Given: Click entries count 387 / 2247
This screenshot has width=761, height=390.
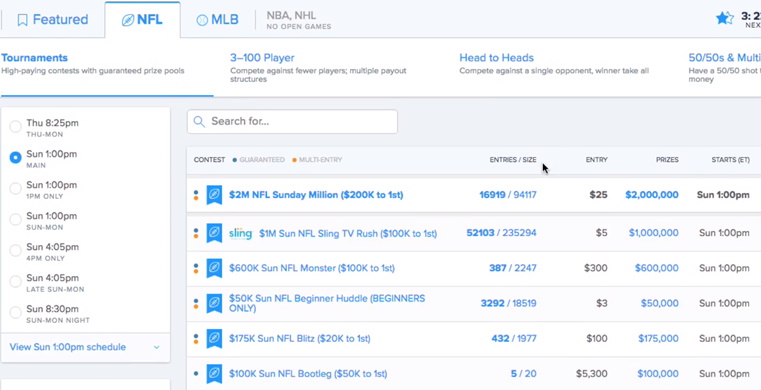Looking at the screenshot, I should [x=513, y=268].
